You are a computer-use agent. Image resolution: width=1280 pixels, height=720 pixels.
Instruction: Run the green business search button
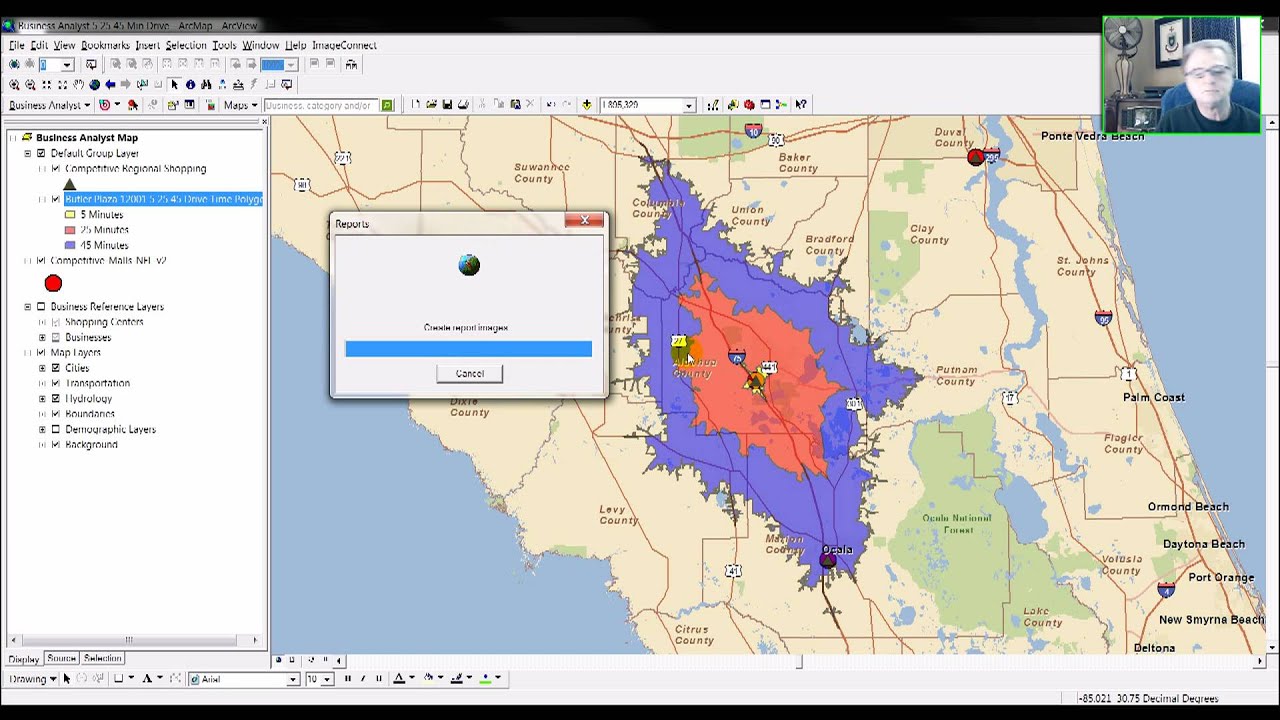tap(387, 105)
